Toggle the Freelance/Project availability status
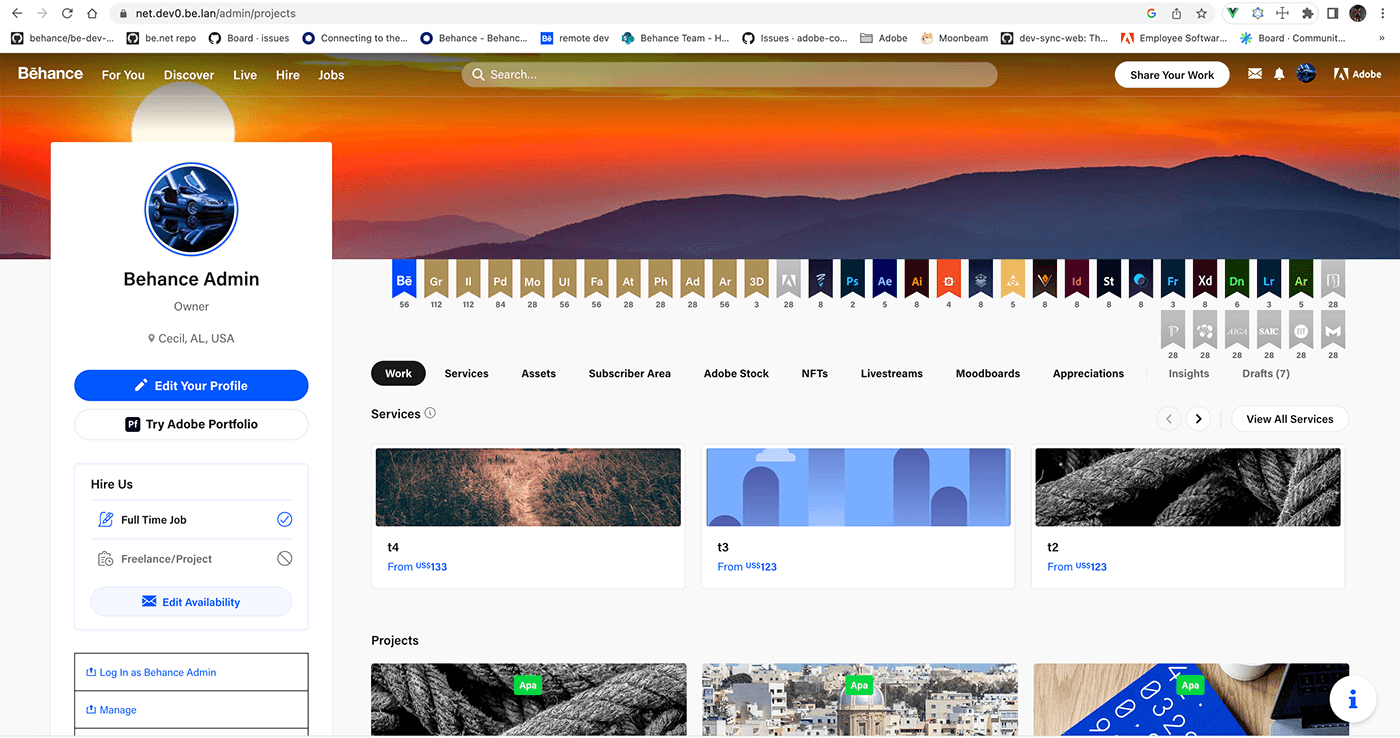The height and width of the screenshot is (738, 1400). coord(284,559)
